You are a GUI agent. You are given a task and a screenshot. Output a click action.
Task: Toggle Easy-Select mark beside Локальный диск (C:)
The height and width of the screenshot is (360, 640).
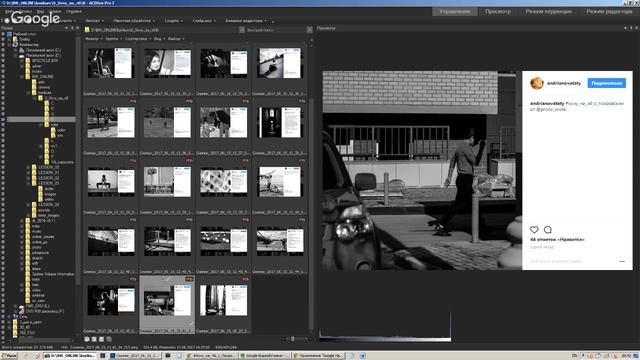(3, 50)
